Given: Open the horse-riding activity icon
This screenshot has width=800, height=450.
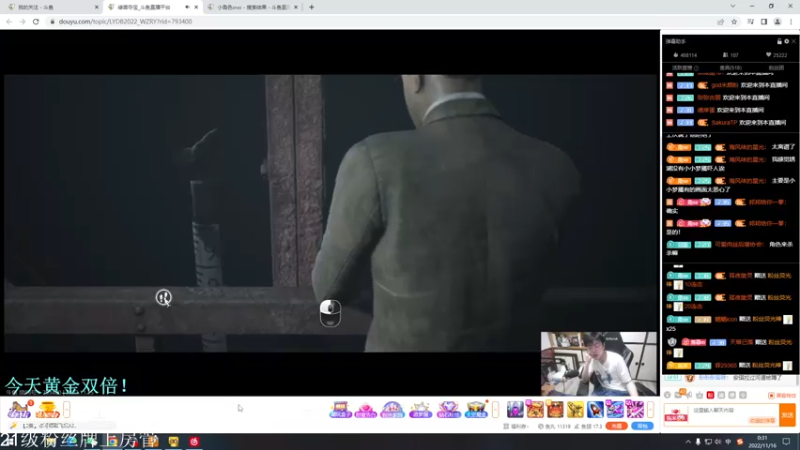Looking at the screenshot, I should [x=19, y=410].
